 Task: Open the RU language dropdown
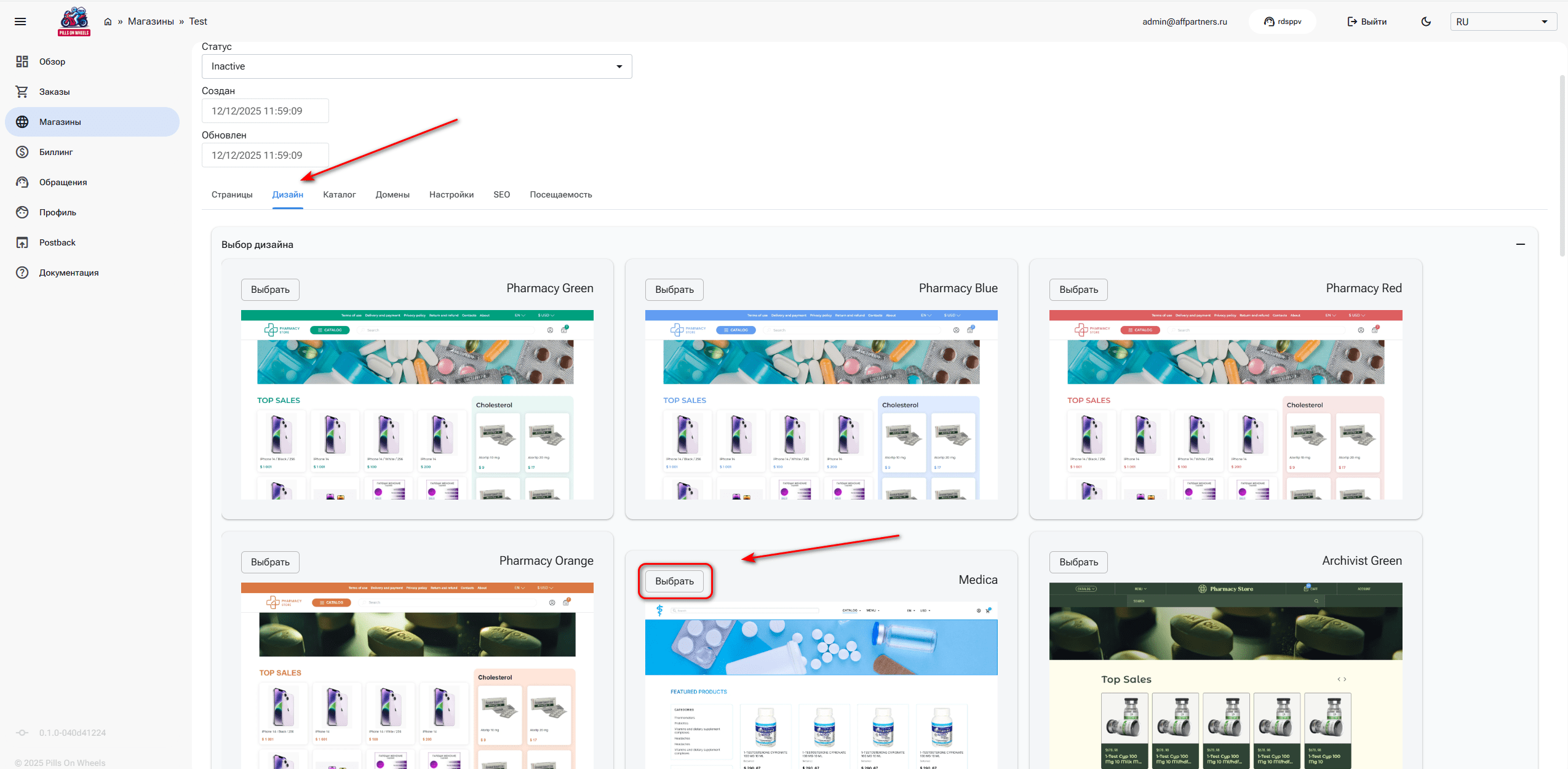[x=1503, y=22]
